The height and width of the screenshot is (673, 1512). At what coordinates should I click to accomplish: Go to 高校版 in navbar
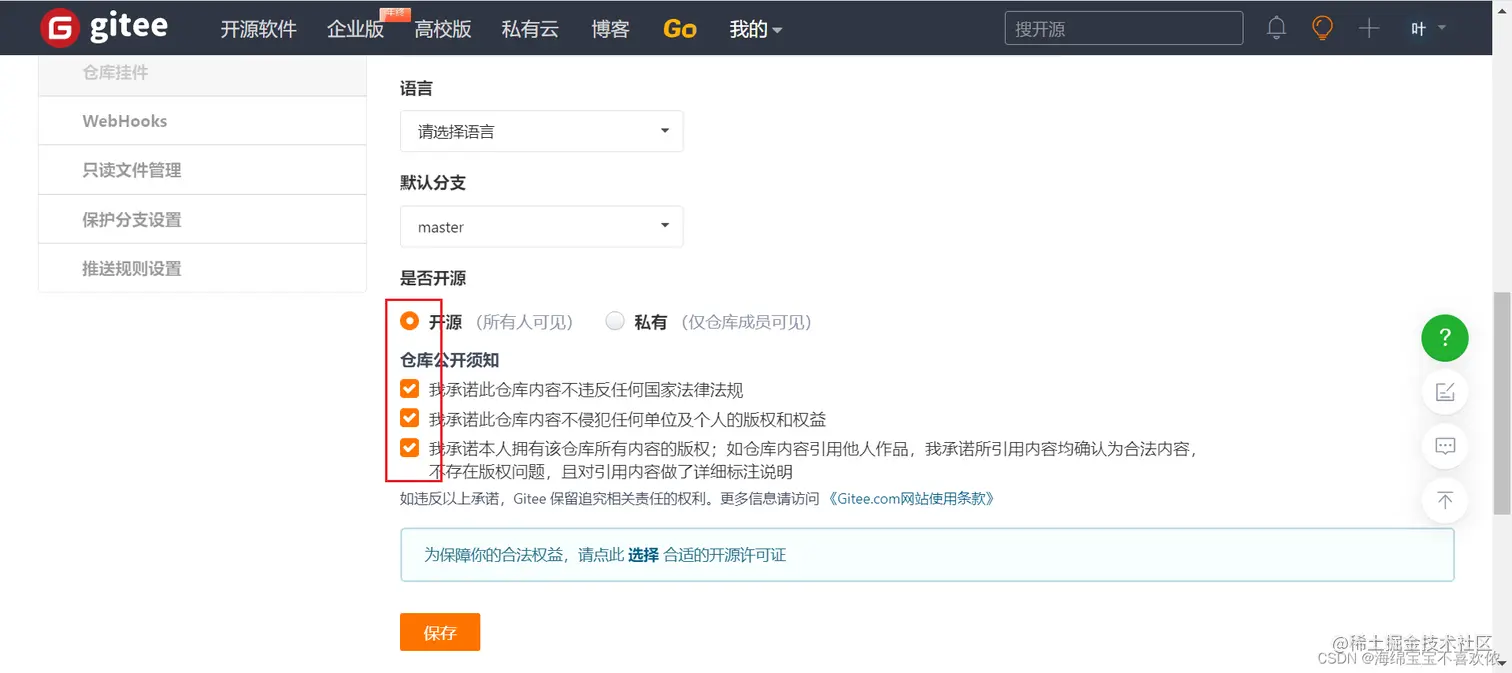coord(443,29)
